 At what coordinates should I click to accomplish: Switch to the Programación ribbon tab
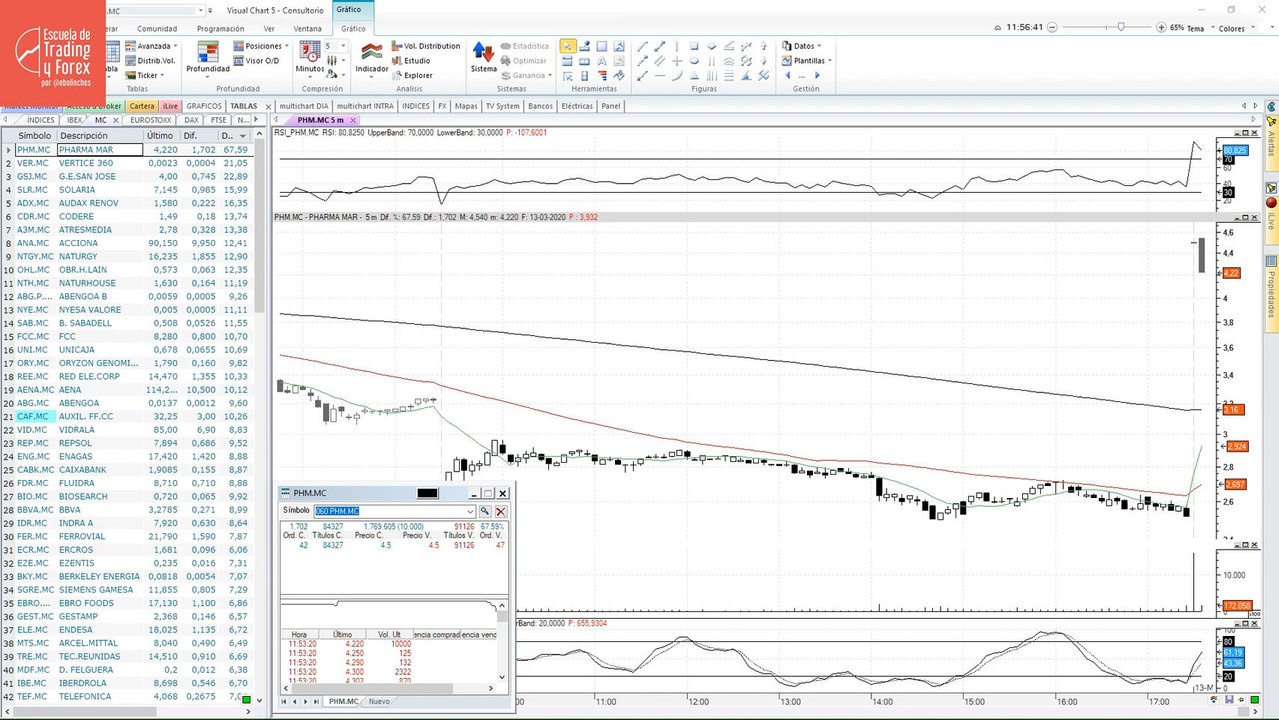(220, 29)
